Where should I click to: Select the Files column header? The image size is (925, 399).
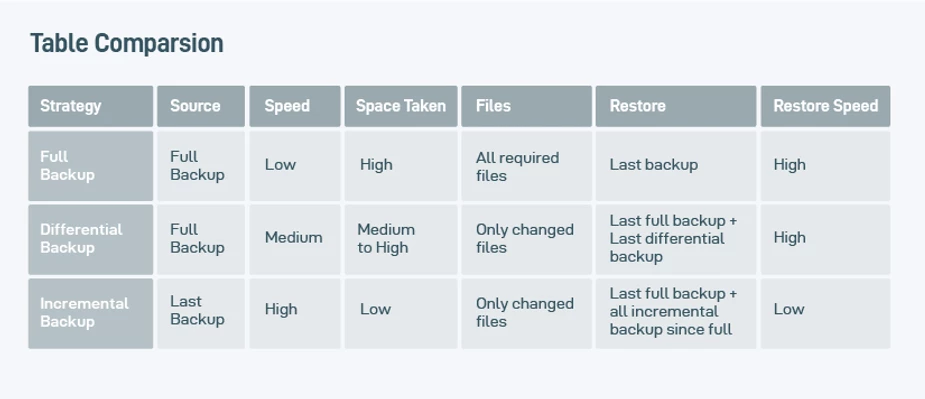coord(526,106)
